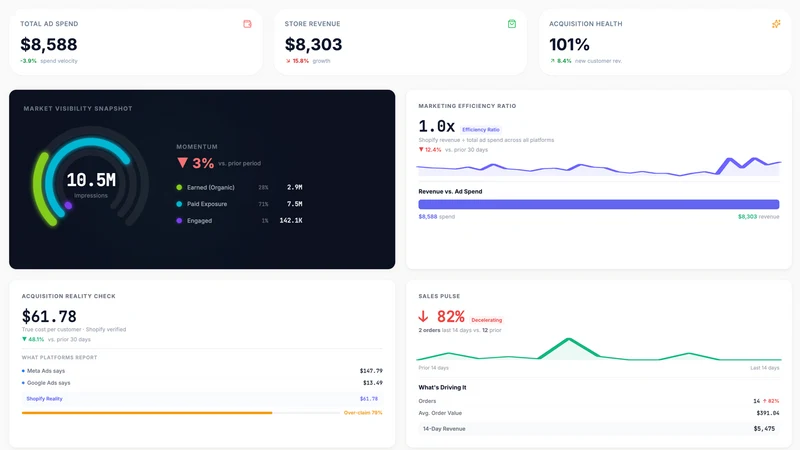The width and height of the screenshot is (800, 450).
Task: Click the cyan dot beside Paid Exposure
Action: coord(179,204)
